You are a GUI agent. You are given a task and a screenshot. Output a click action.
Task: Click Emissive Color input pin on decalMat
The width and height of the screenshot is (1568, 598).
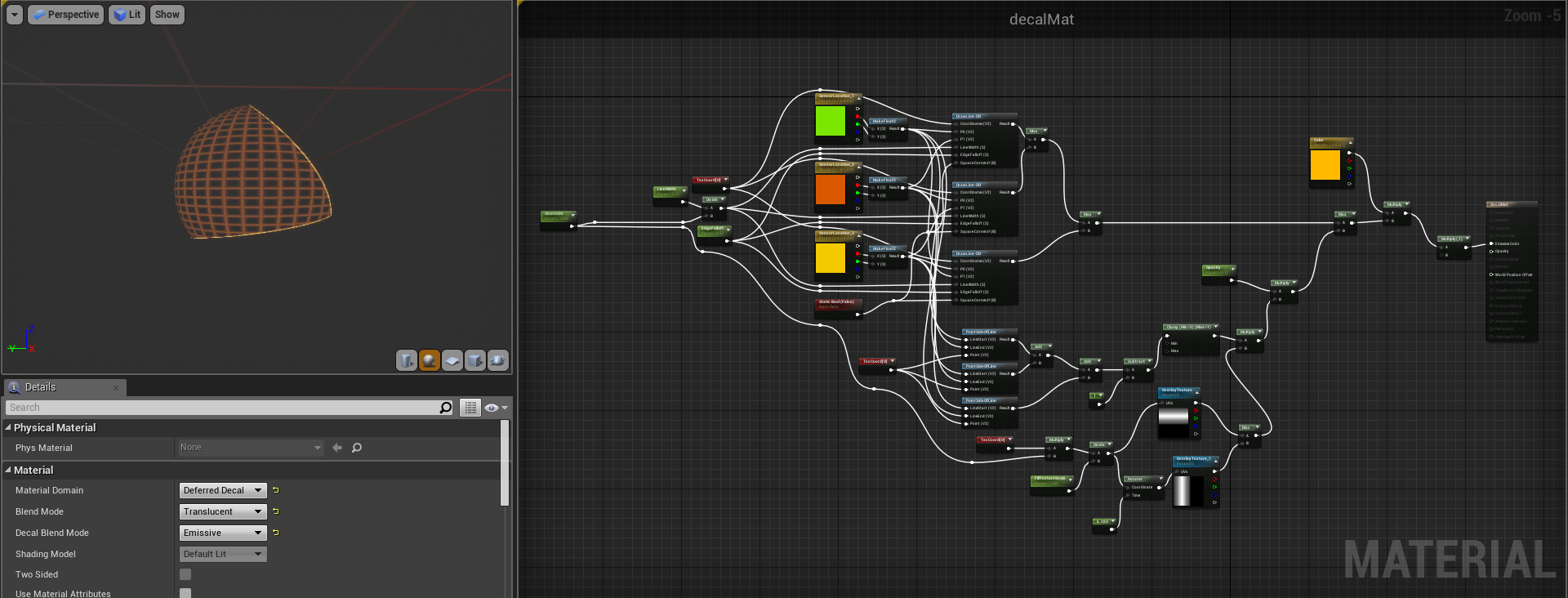(x=1491, y=243)
